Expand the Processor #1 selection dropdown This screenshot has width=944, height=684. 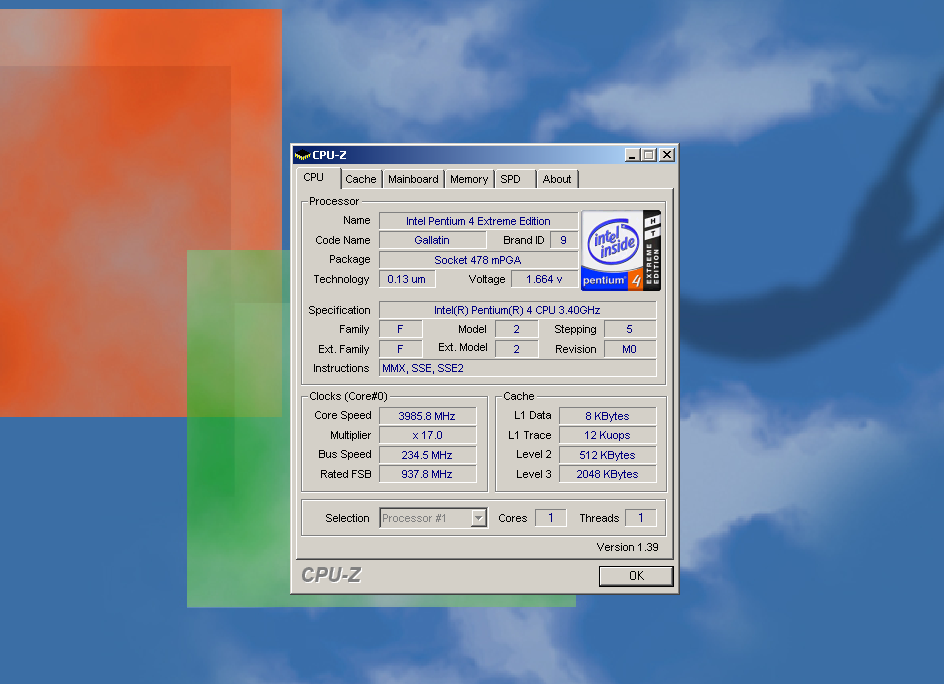478,518
